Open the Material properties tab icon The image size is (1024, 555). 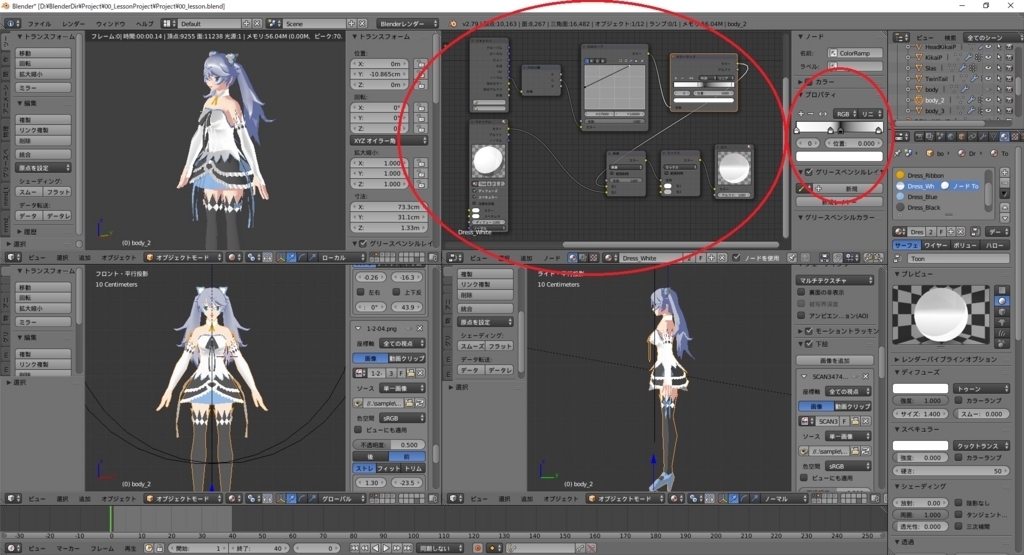pyautogui.click(x=1004, y=136)
